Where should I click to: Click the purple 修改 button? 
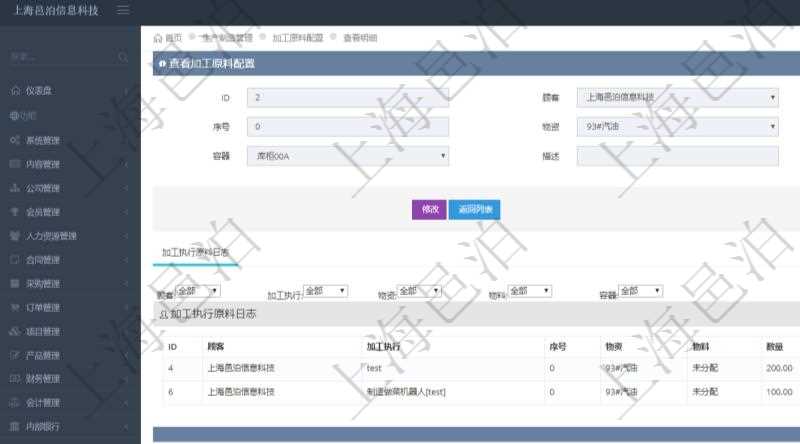coord(429,210)
